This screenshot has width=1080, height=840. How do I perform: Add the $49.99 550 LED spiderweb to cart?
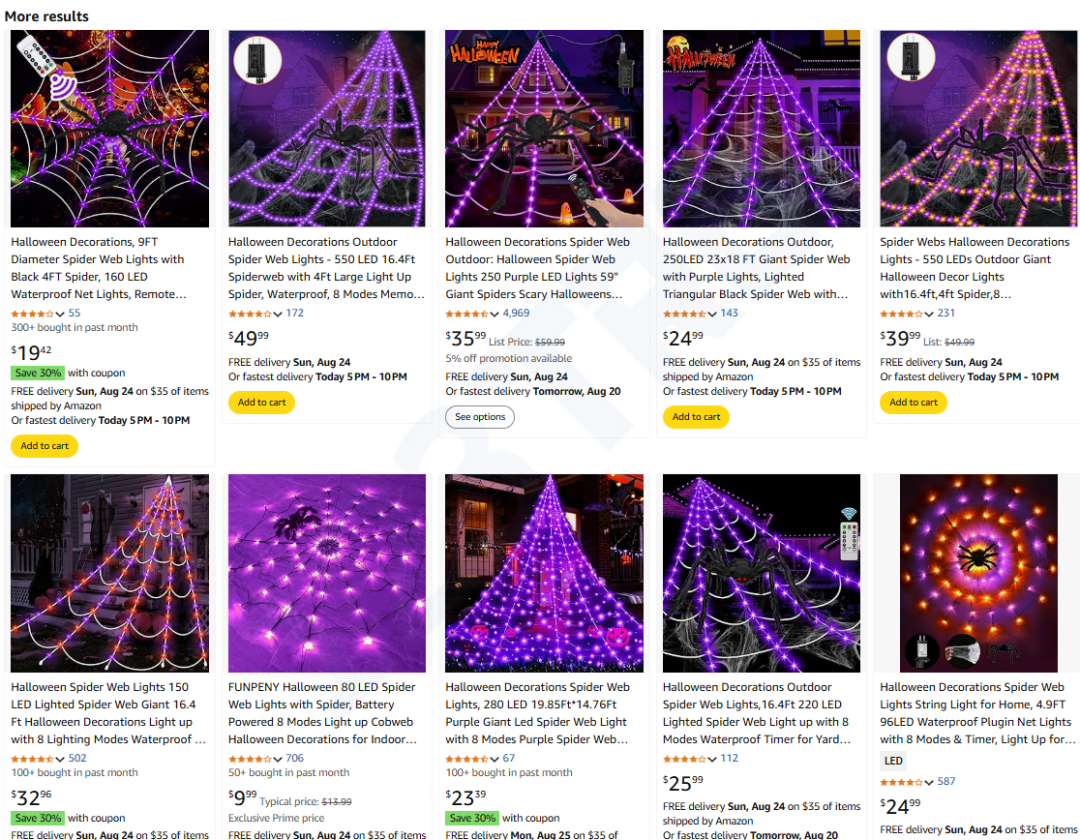(261, 402)
